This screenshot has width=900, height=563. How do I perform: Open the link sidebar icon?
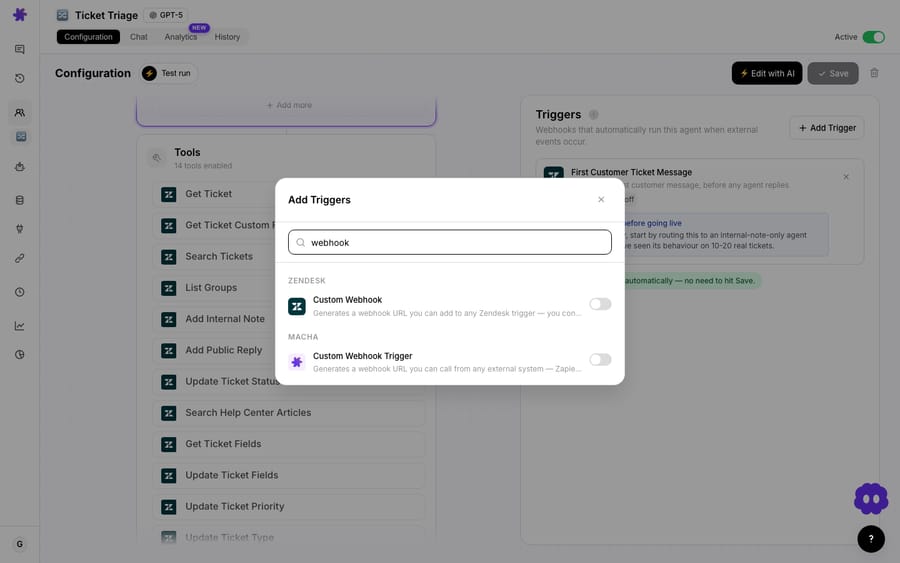[20, 258]
